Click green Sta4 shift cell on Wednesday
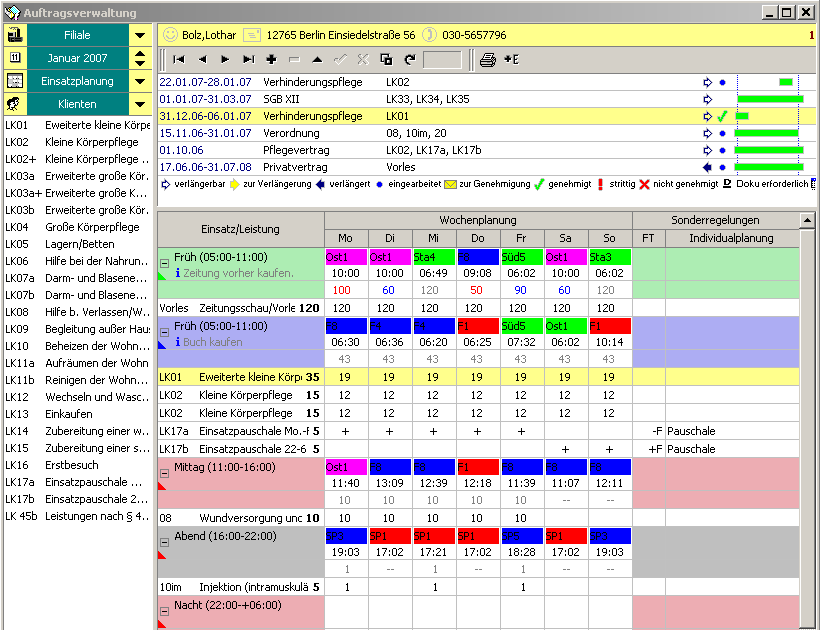 click(434, 257)
